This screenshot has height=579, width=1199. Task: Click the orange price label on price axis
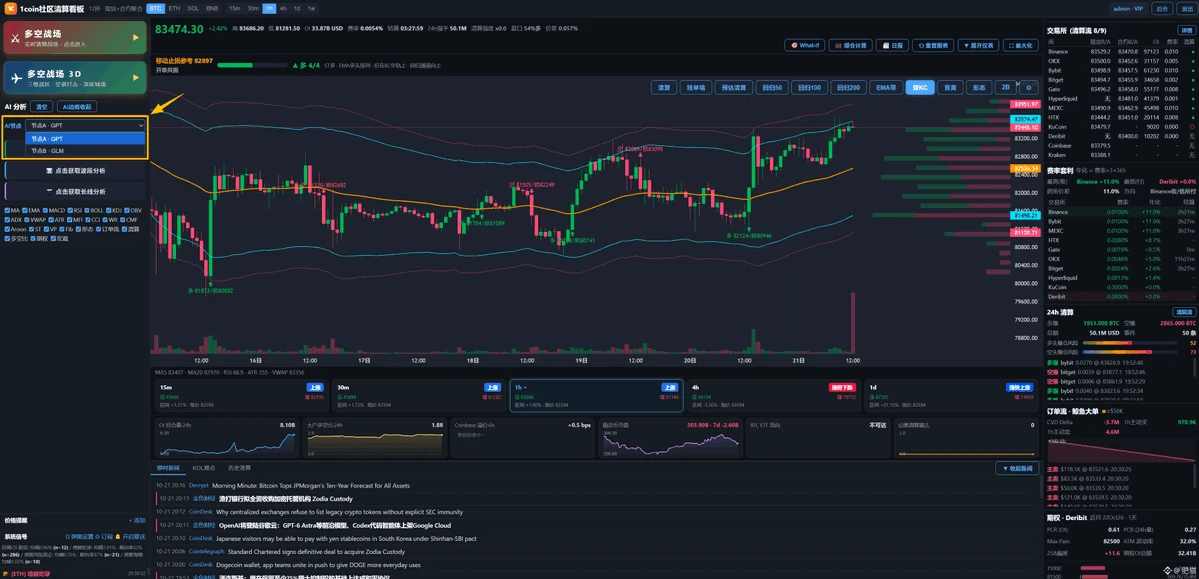1025,168
